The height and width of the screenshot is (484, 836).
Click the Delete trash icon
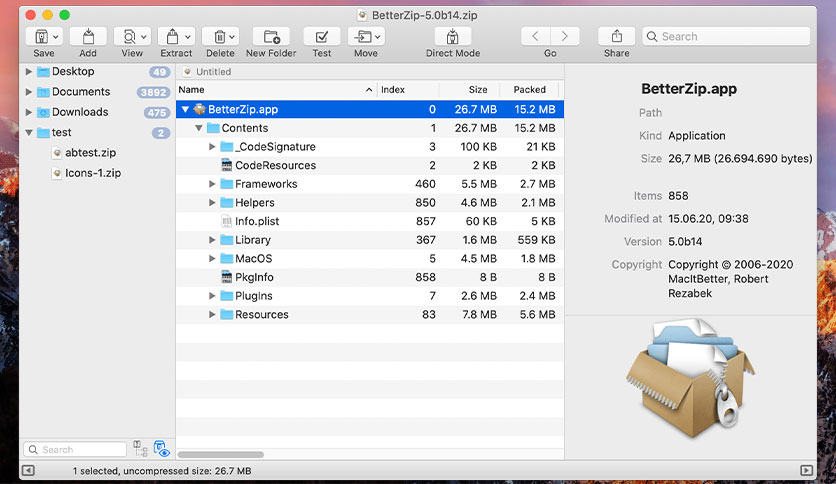click(219, 37)
